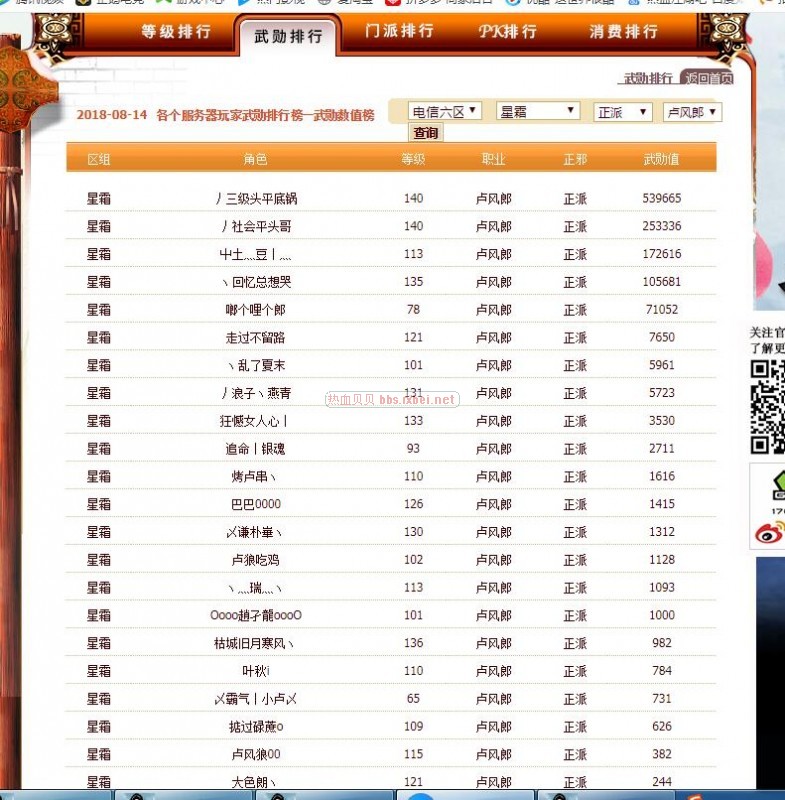Click the 武勋排行 breadcrumb link

click(648, 78)
